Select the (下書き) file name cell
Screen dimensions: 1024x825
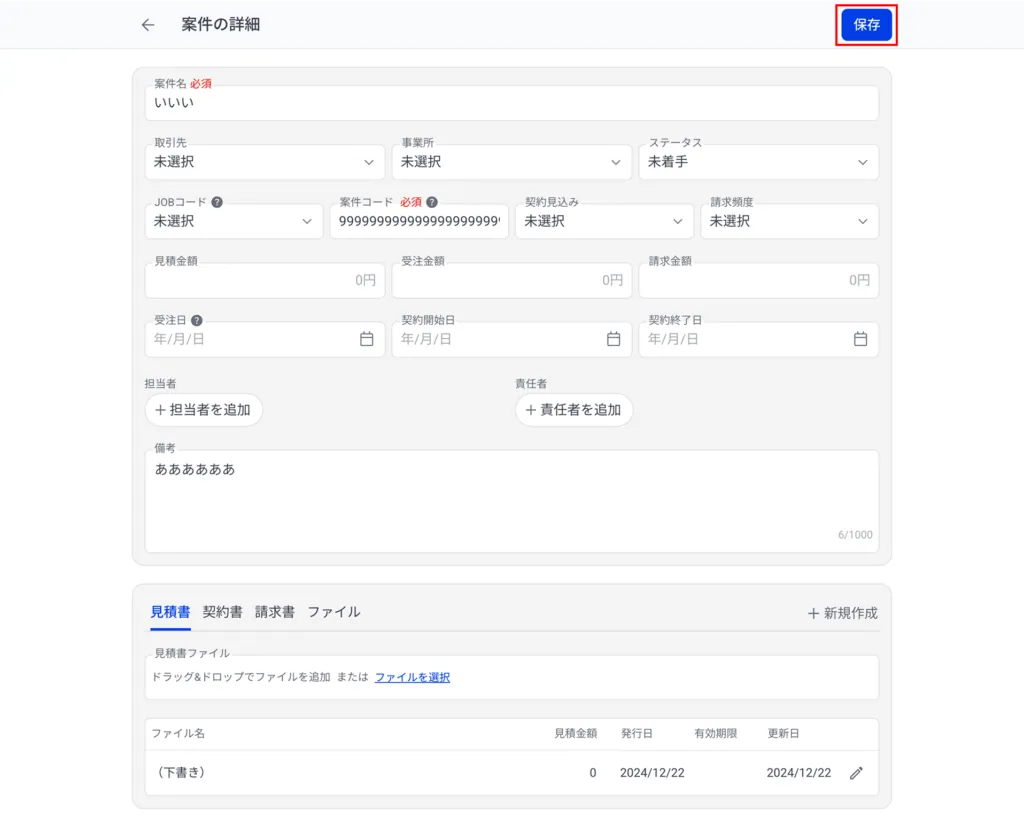pos(181,773)
